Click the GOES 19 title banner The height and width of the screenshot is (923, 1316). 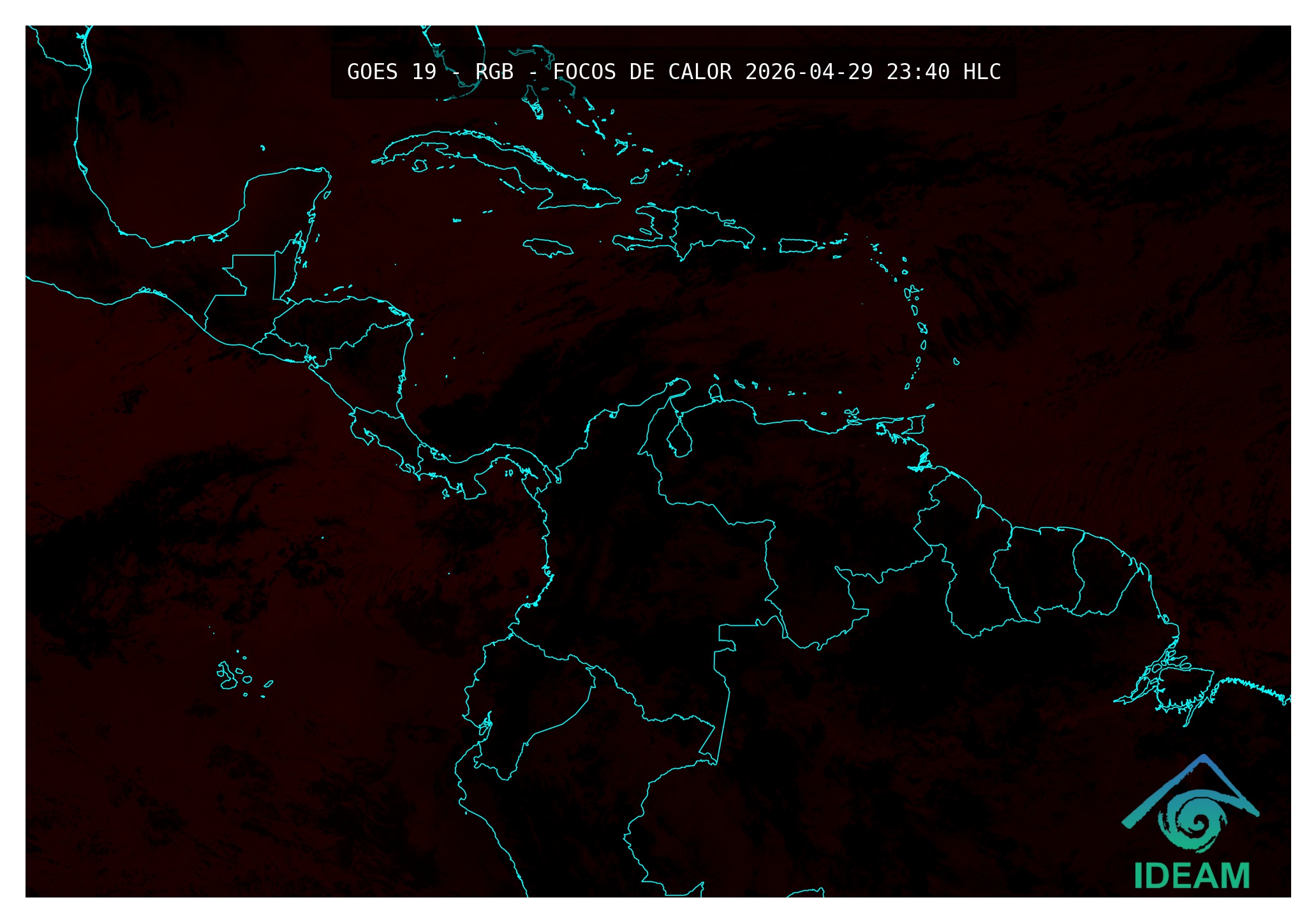(x=673, y=72)
